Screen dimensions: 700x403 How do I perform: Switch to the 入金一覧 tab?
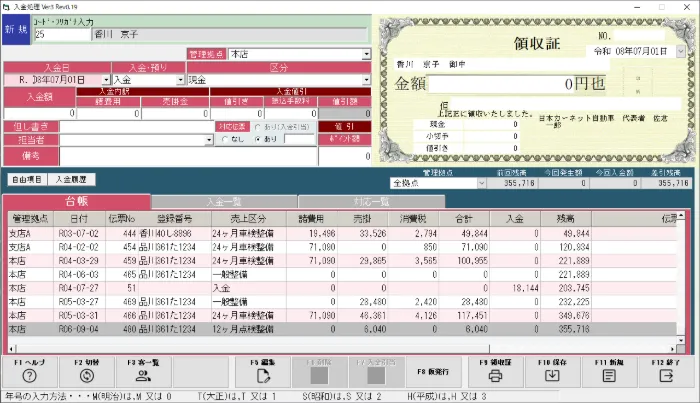[224, 202]
